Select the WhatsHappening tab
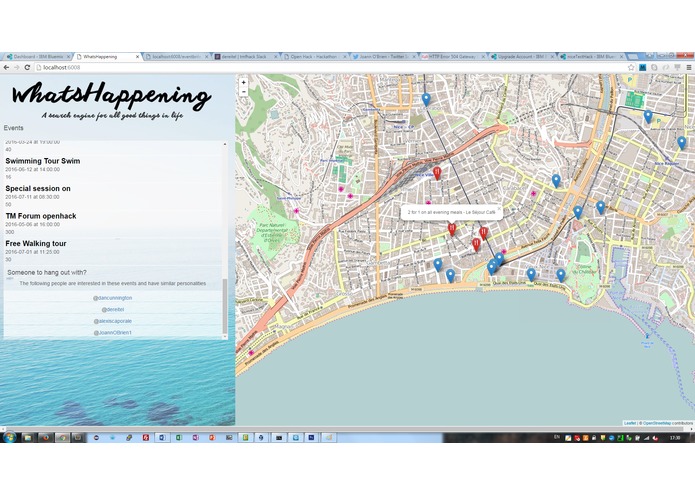 pyautogui.click(x=106, y=57)
